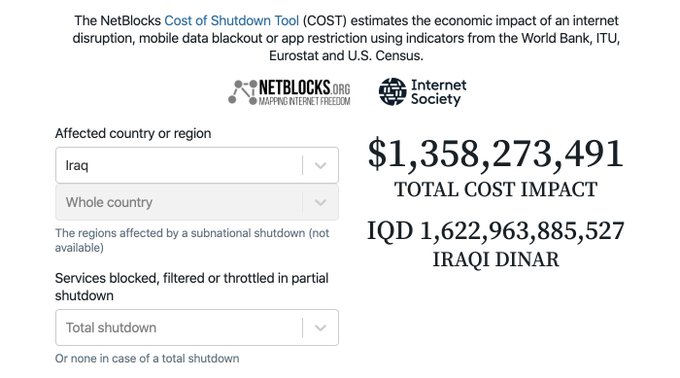The height and width of the screenshot is (378, 680).
Task: Expand the Iraq country dropdown chevron
Action: (x=320, y=166)
